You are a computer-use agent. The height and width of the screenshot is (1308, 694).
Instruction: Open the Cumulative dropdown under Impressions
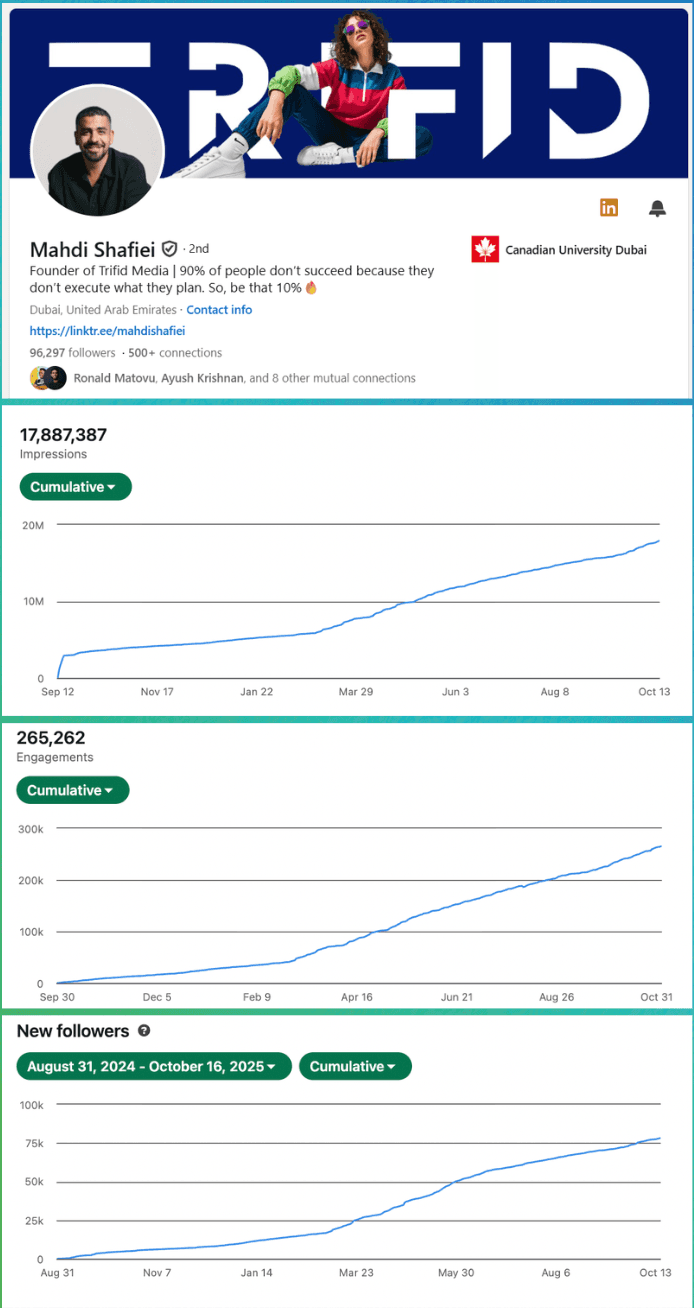(x=75, y=487)
